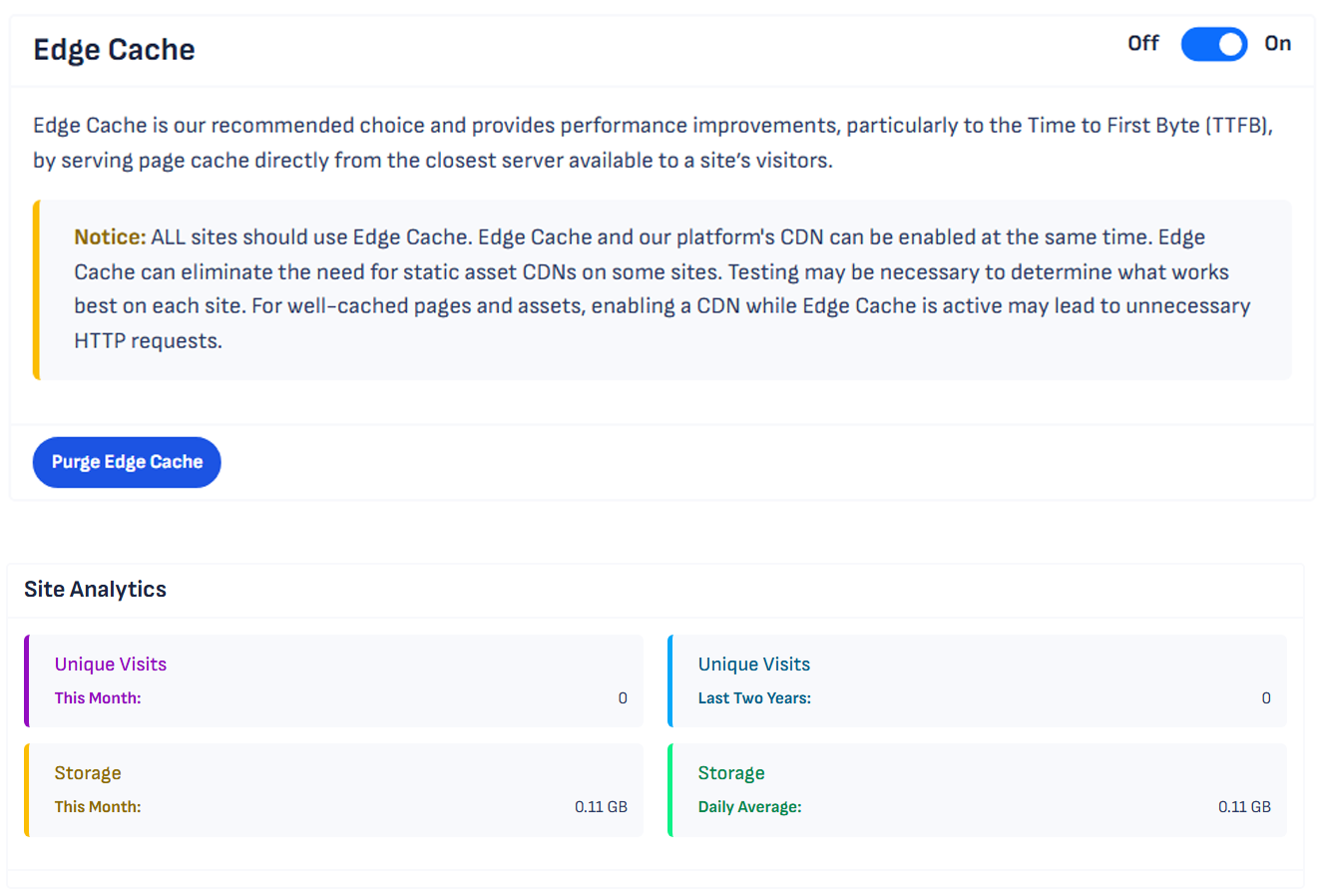Click the "Daily Average:" label
The width and height of the screenshot is (1324, 896).
pos(749,807)
